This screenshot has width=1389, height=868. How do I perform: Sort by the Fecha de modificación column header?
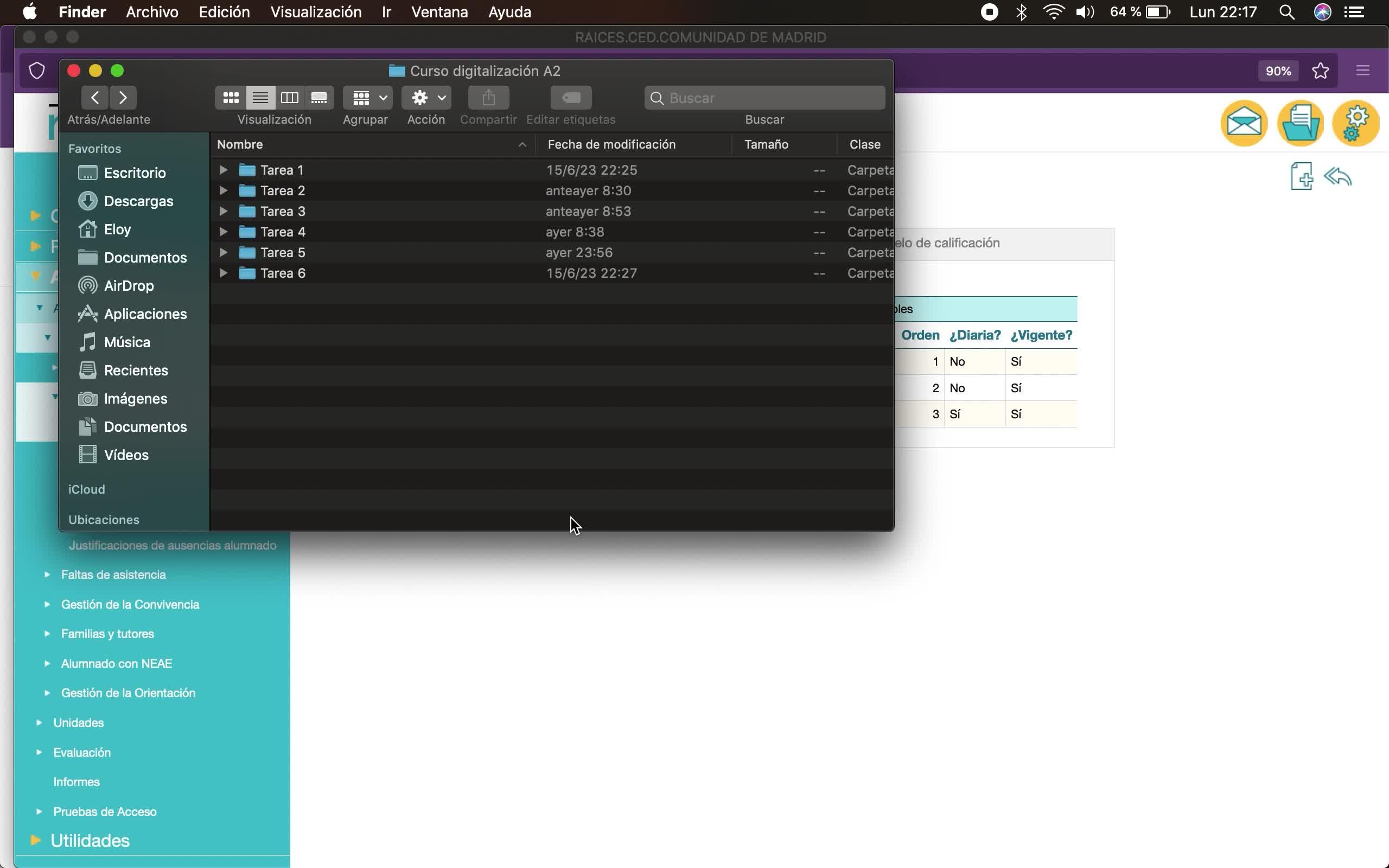[x=611, y=145]
